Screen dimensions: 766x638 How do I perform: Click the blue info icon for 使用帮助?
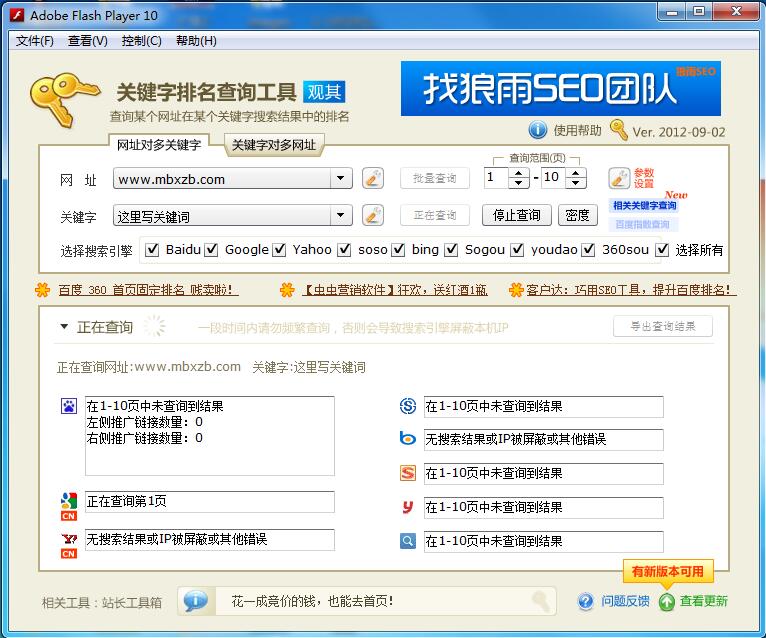click(x=537, y=130)
